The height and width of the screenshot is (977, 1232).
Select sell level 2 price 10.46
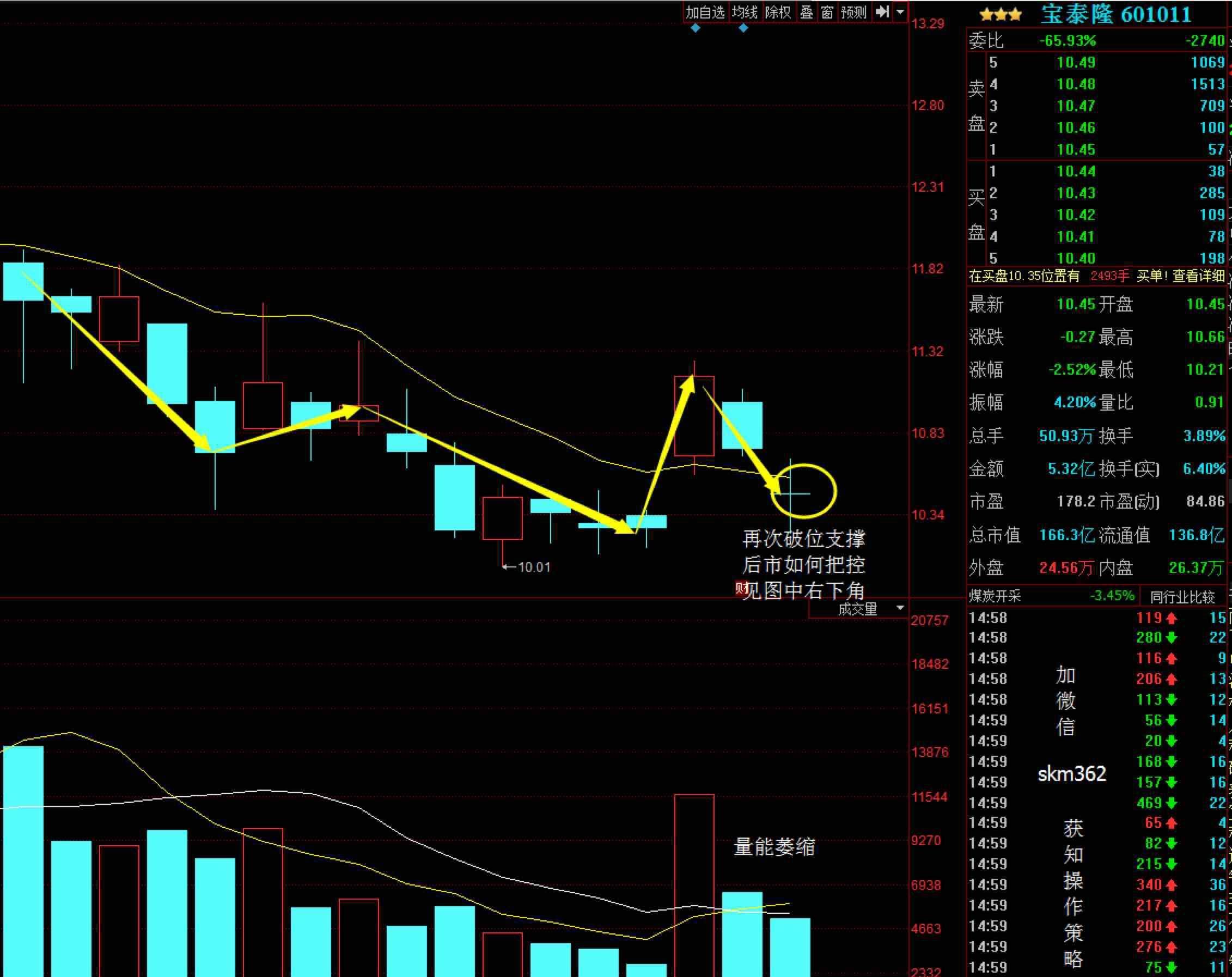click(1076, 127)
